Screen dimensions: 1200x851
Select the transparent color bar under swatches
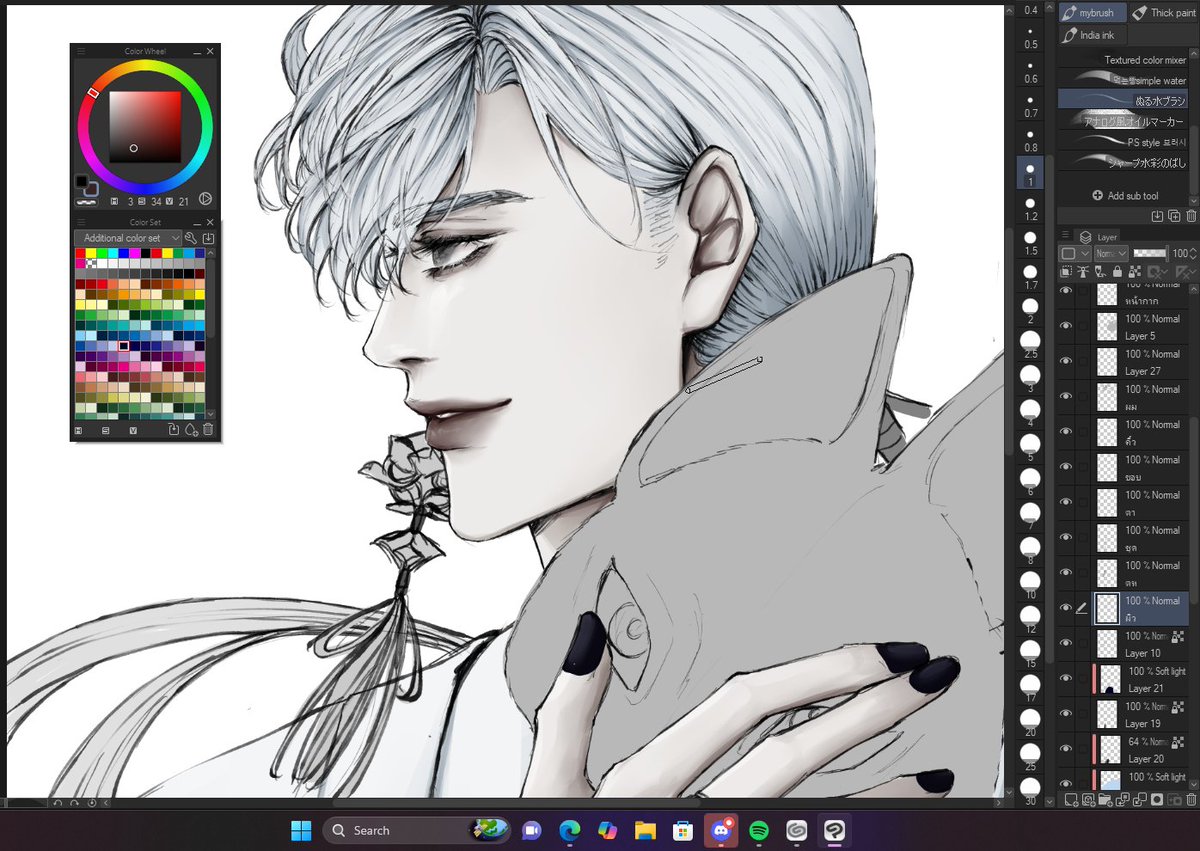click(88, 201)
